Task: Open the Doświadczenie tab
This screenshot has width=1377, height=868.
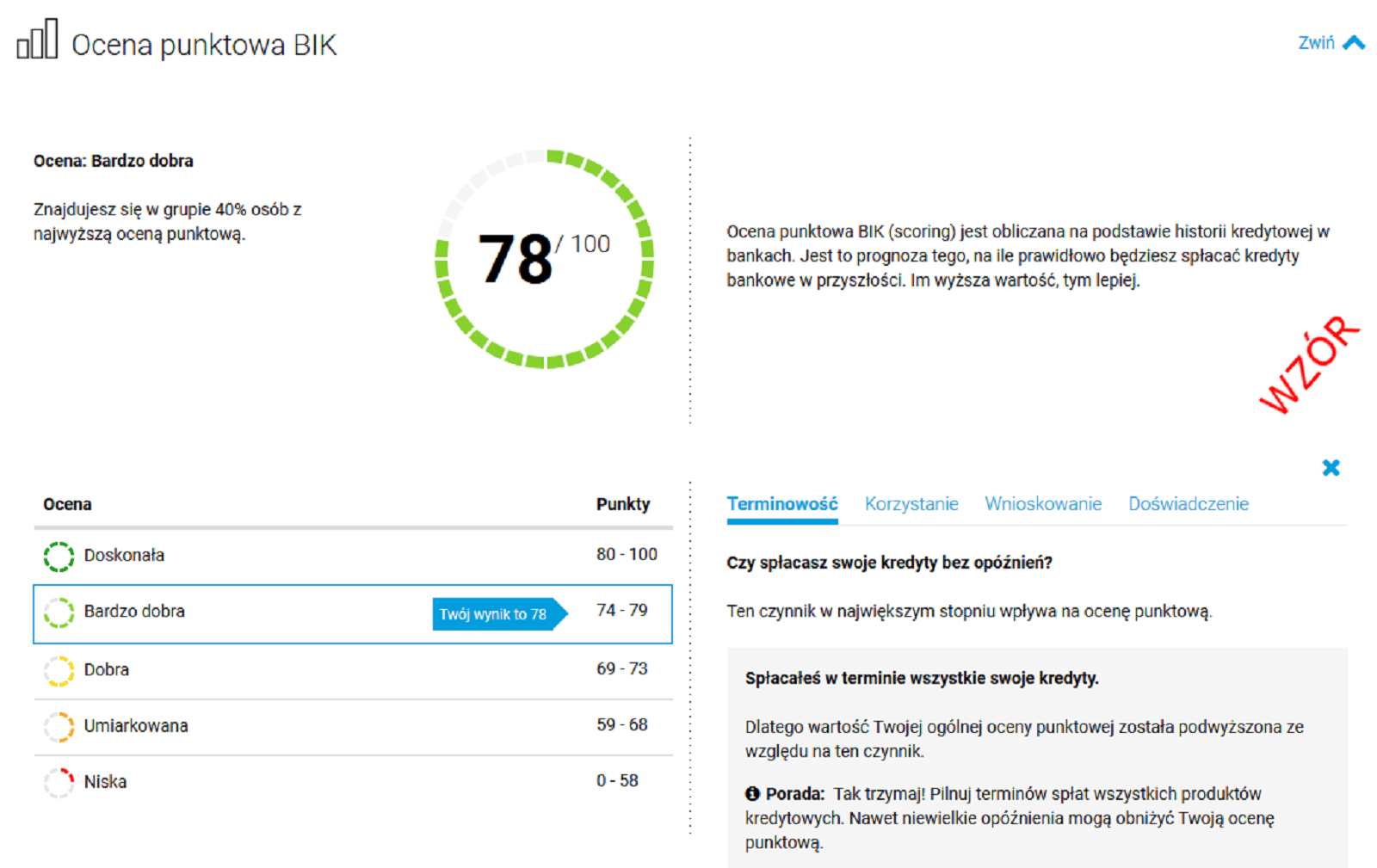Action: (x=1189, y=504)
